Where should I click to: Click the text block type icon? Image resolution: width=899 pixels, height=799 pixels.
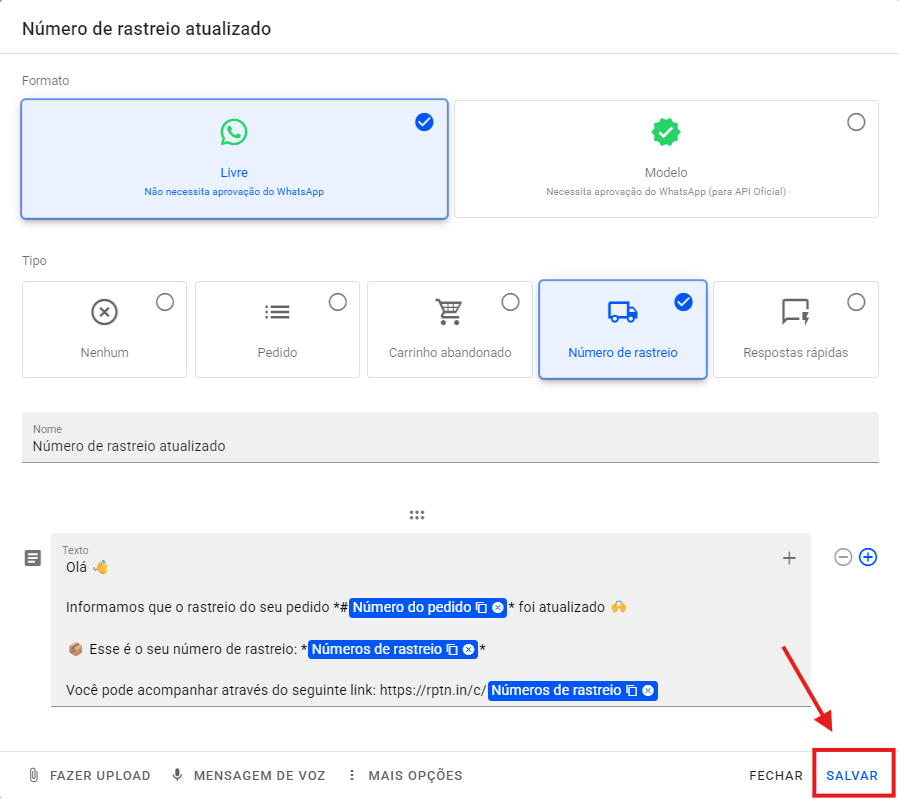(33, 558)
